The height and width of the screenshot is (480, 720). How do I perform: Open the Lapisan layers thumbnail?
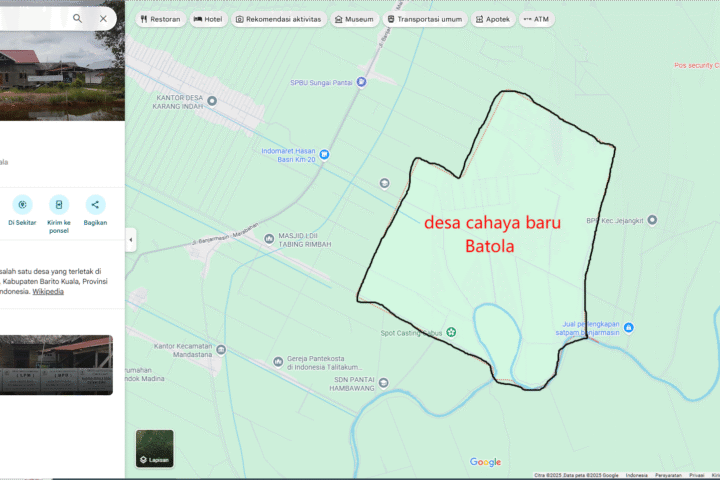[155, 449]
